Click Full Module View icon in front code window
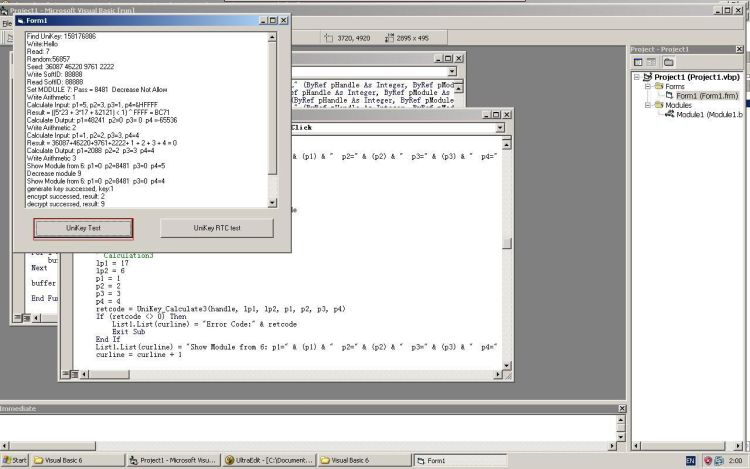Screen dimensions: 750x469 [x=74, y=374]
